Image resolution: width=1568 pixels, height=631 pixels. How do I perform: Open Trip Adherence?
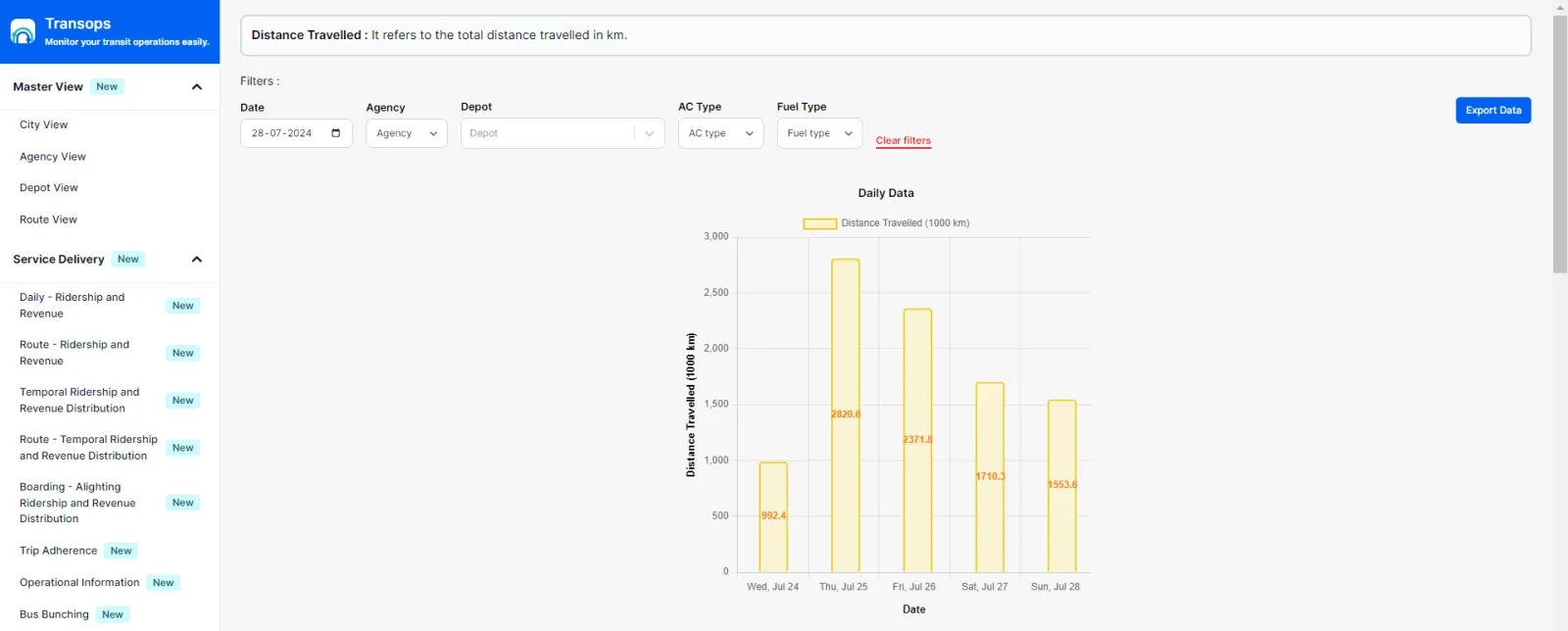pyautogui.click(x=59, y=551)
